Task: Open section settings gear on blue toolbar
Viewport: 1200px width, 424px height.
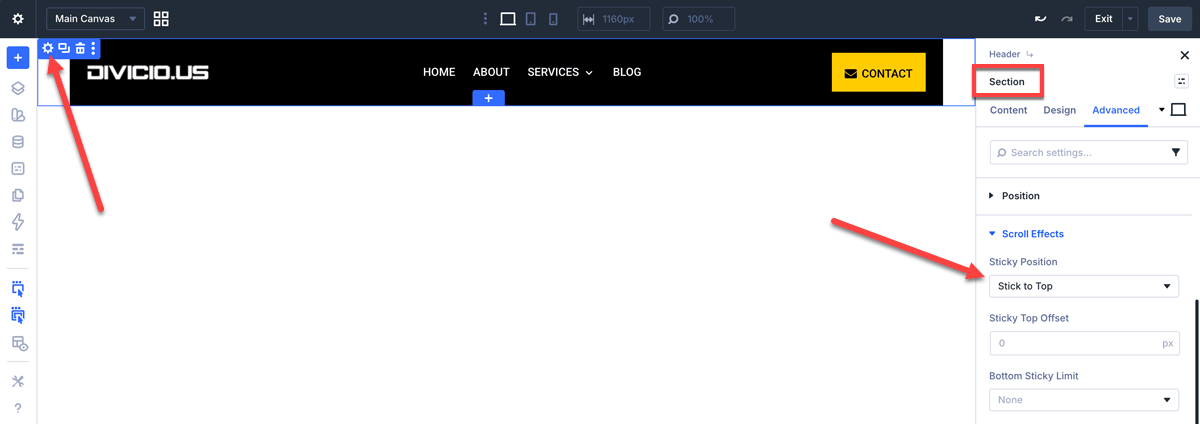Action: tap(47, 48)
